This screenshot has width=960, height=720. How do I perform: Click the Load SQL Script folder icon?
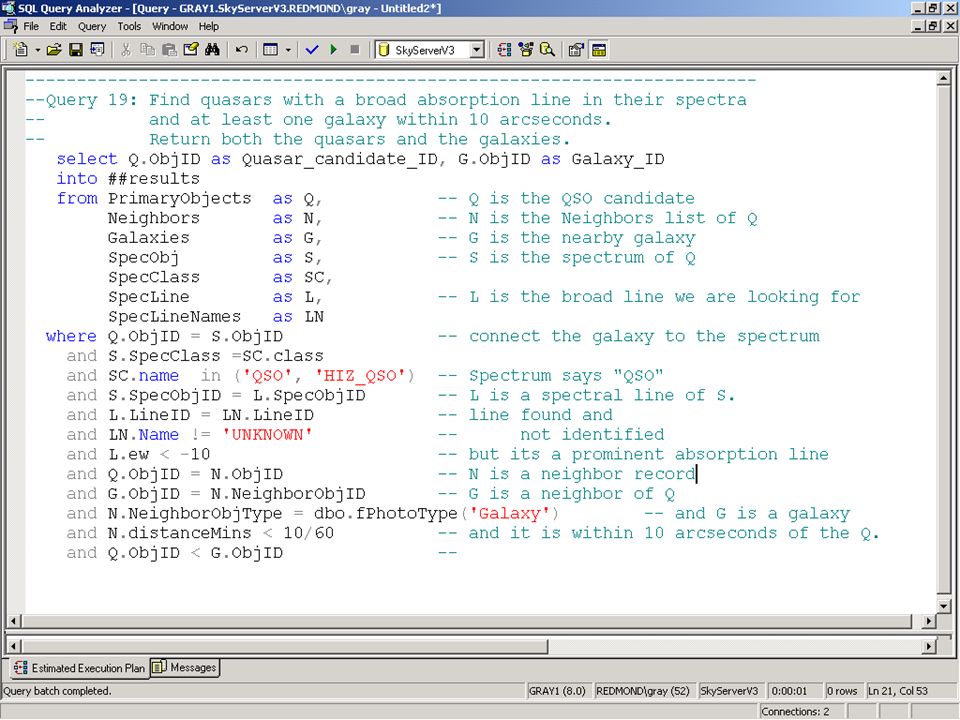click(x=54, y=50)
